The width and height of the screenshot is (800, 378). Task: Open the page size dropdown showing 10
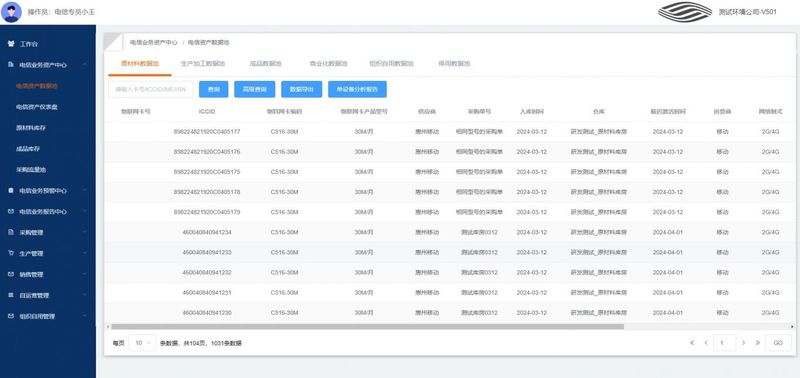[142, 343]
